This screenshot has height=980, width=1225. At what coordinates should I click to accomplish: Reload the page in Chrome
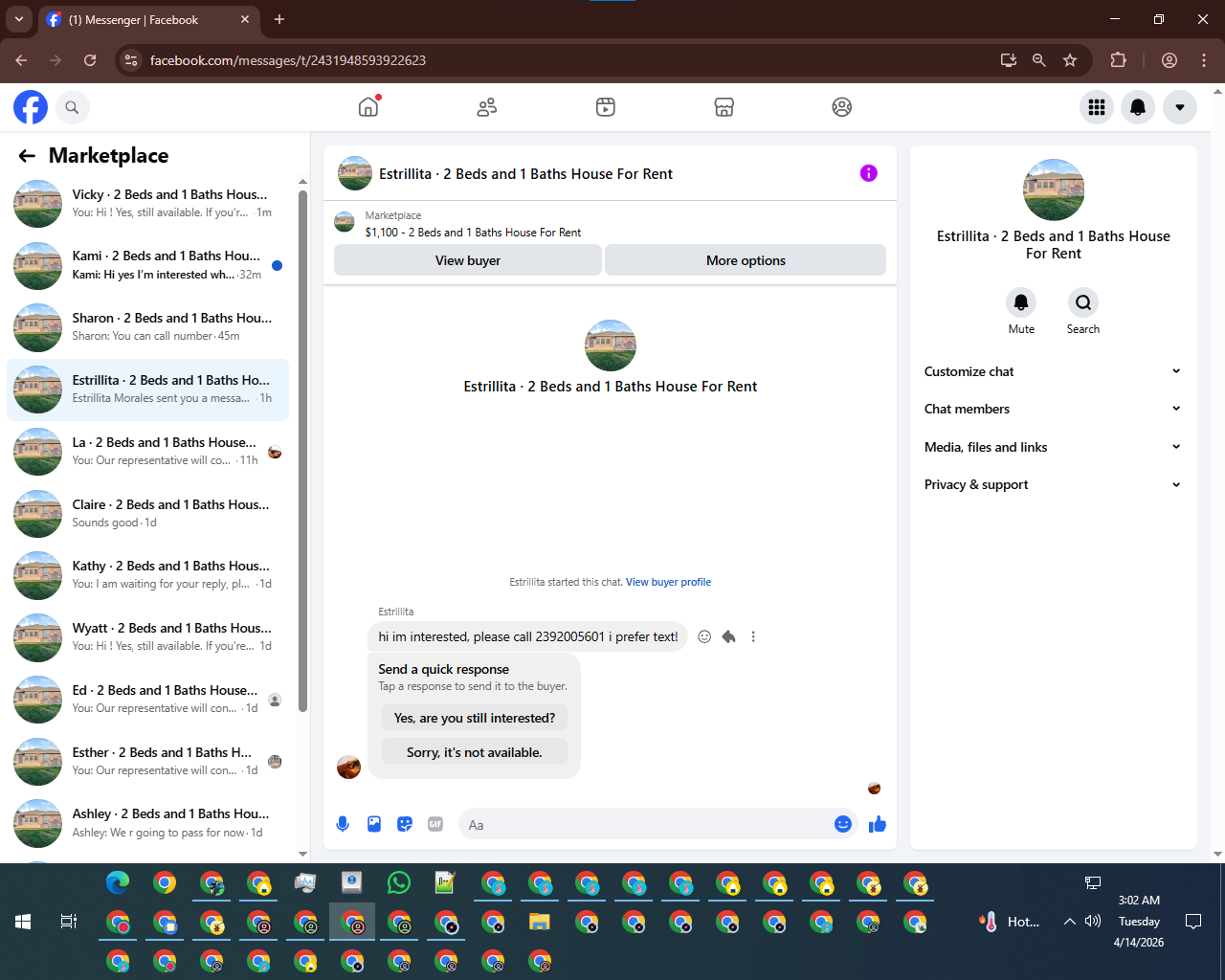[x=90, y=60]
